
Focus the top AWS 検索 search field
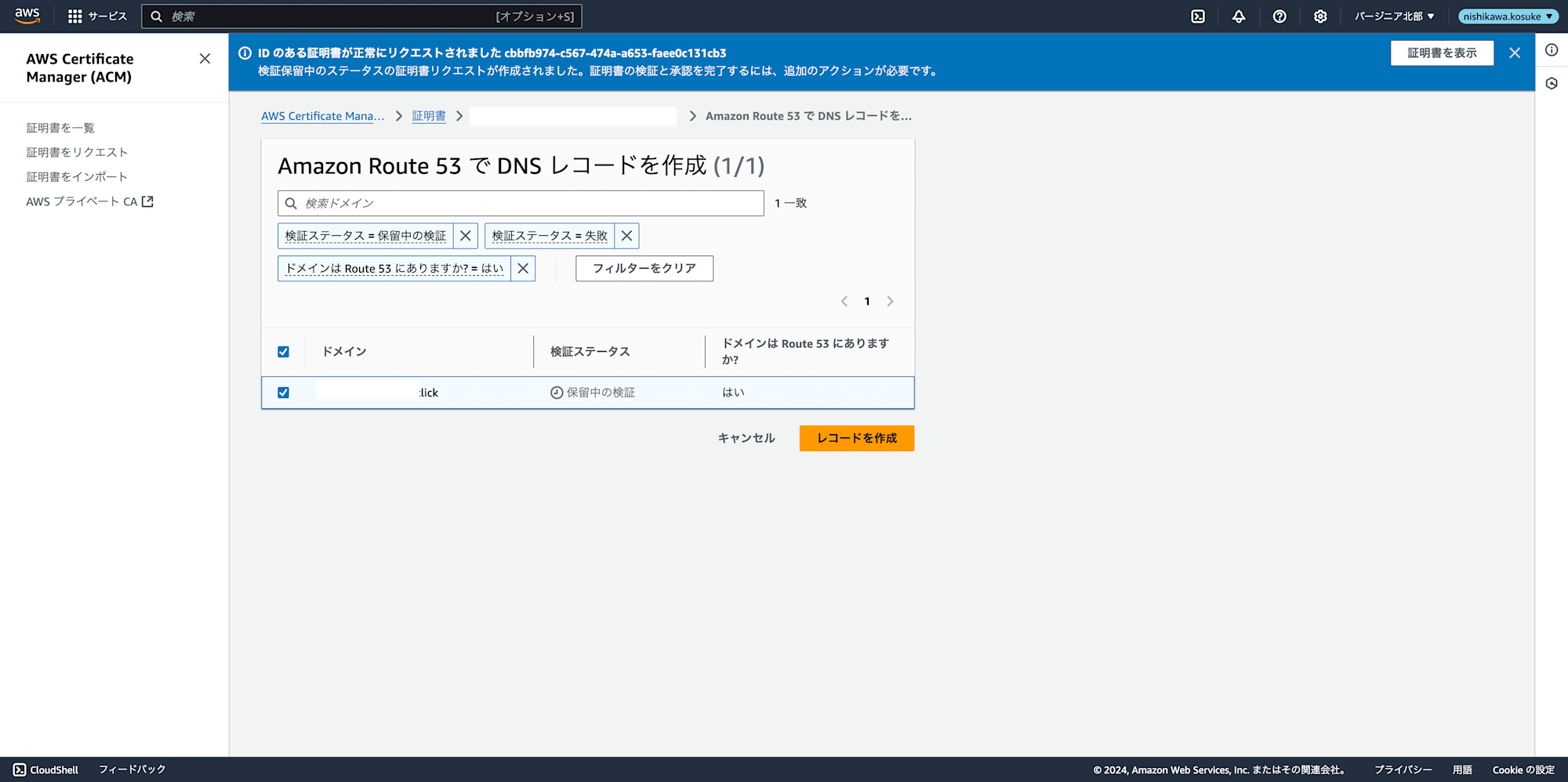coord(361,16)
